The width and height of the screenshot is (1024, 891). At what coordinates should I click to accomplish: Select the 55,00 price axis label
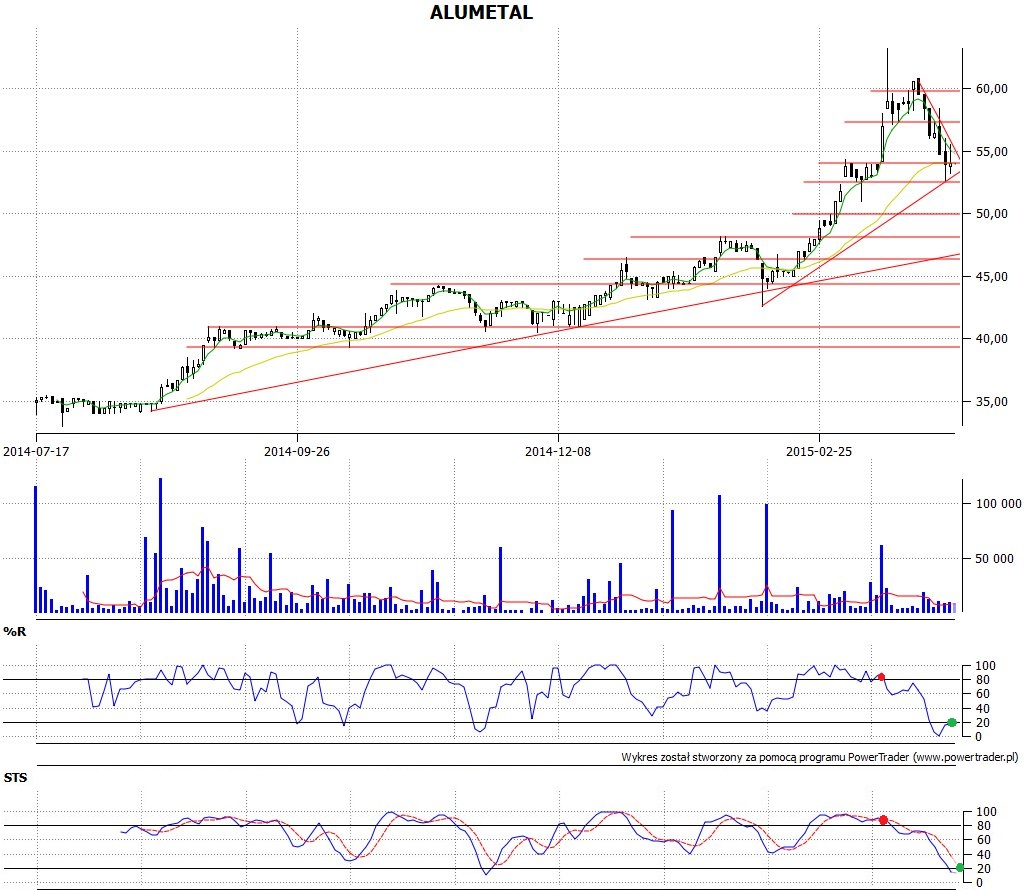pos(992,152)
